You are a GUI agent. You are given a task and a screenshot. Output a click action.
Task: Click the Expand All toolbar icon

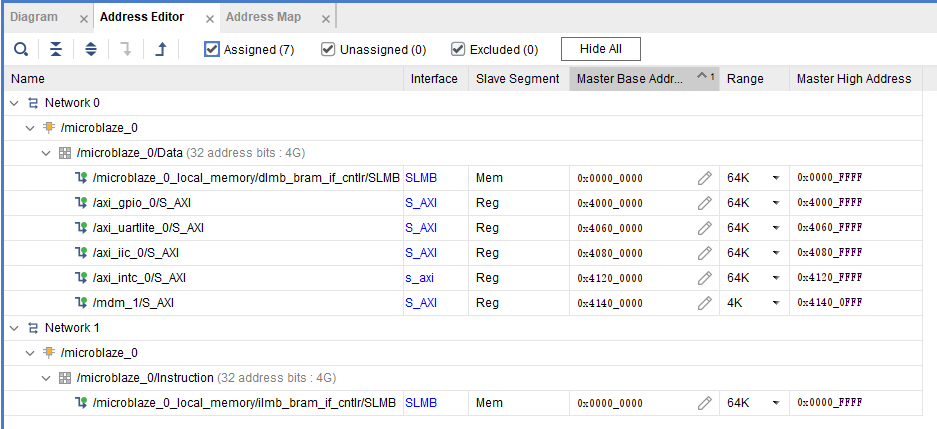tap(90, 49)
